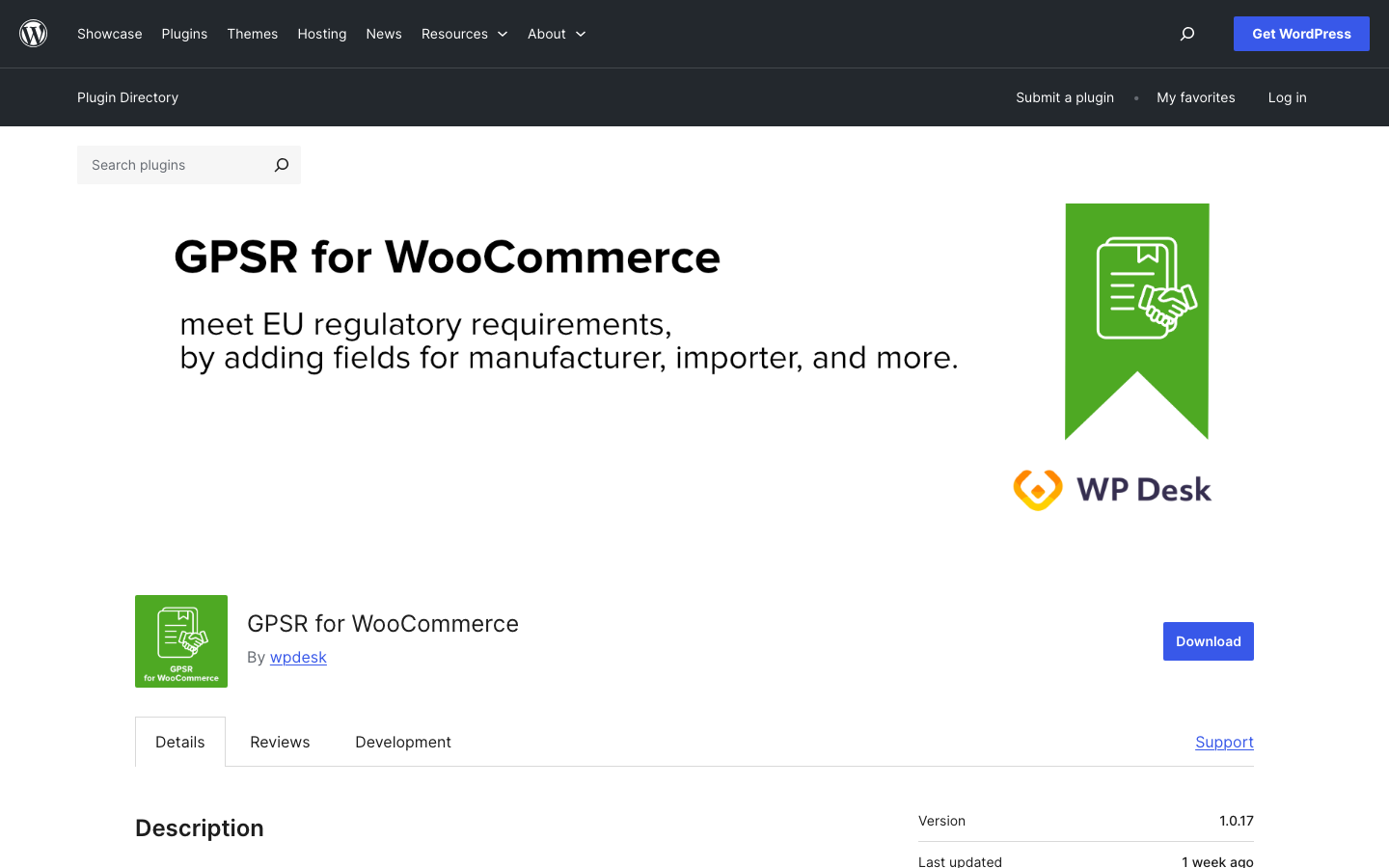Open the Showcase menu item

tap(110, 34)
